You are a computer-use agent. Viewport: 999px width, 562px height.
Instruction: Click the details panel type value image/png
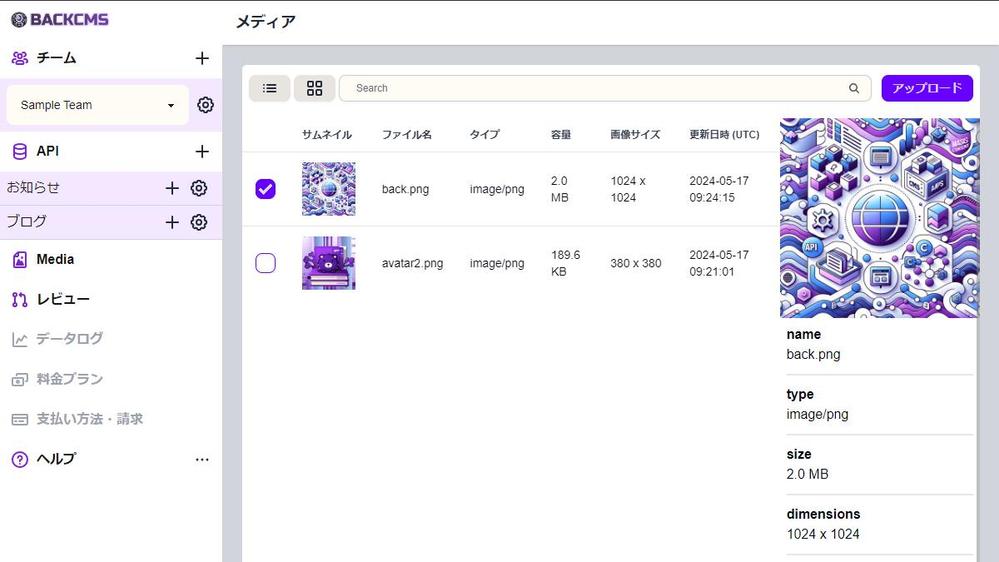[x=817, y=414]
